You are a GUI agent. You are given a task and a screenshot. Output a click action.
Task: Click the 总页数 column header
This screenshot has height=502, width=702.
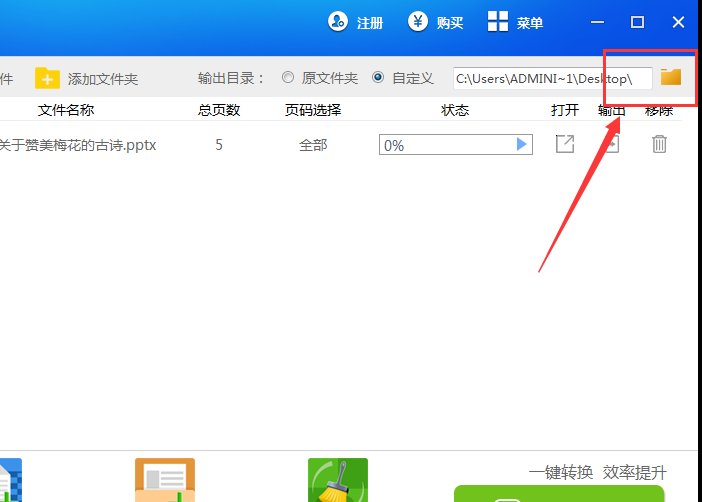click(x=219, y=110)
